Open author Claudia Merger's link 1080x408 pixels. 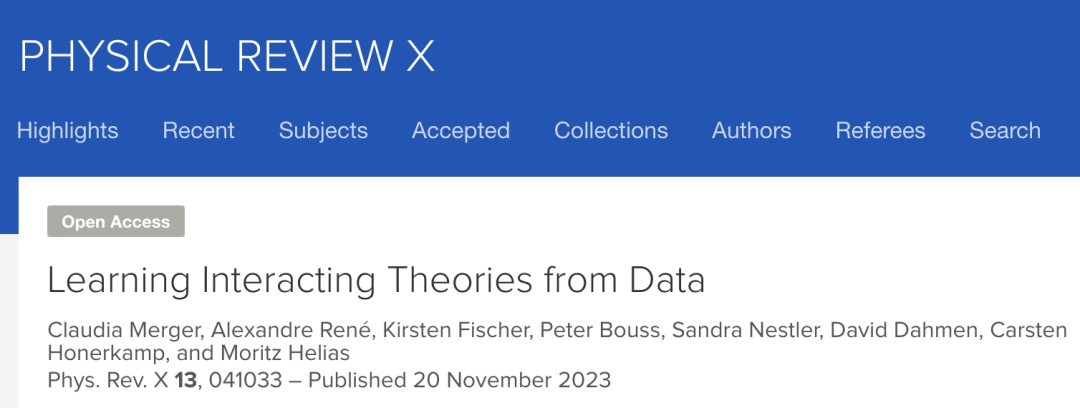pyautogui.click(x=125, y=330)
